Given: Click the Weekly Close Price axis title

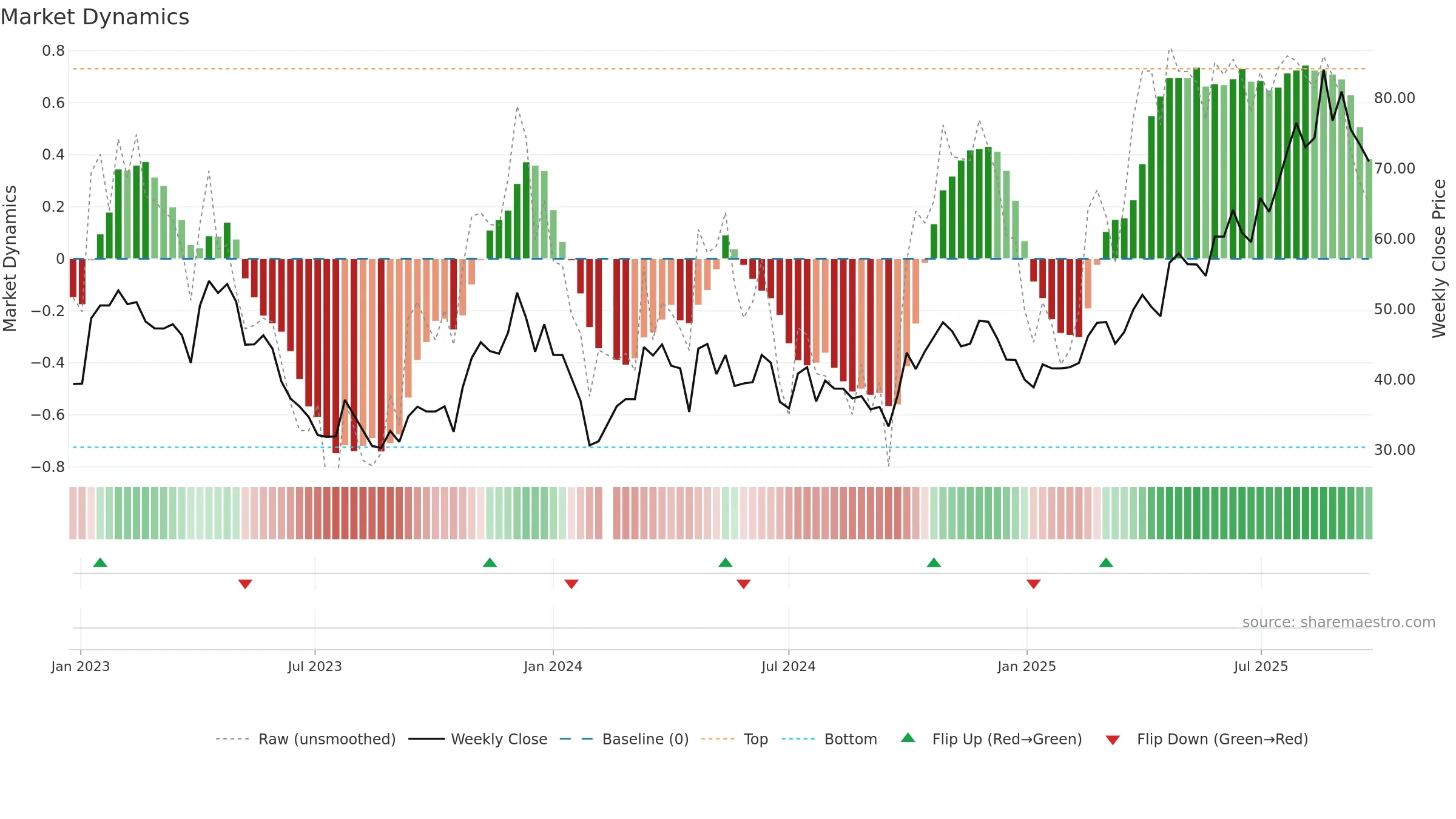Looking at the screenshot, I should (1439, 258).
